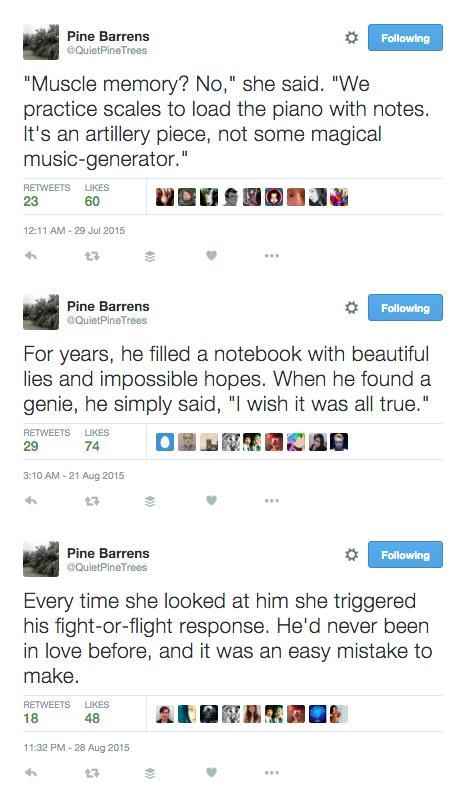
Task: Like the fight-or-flight response tweet
Action: coord(211,772)
